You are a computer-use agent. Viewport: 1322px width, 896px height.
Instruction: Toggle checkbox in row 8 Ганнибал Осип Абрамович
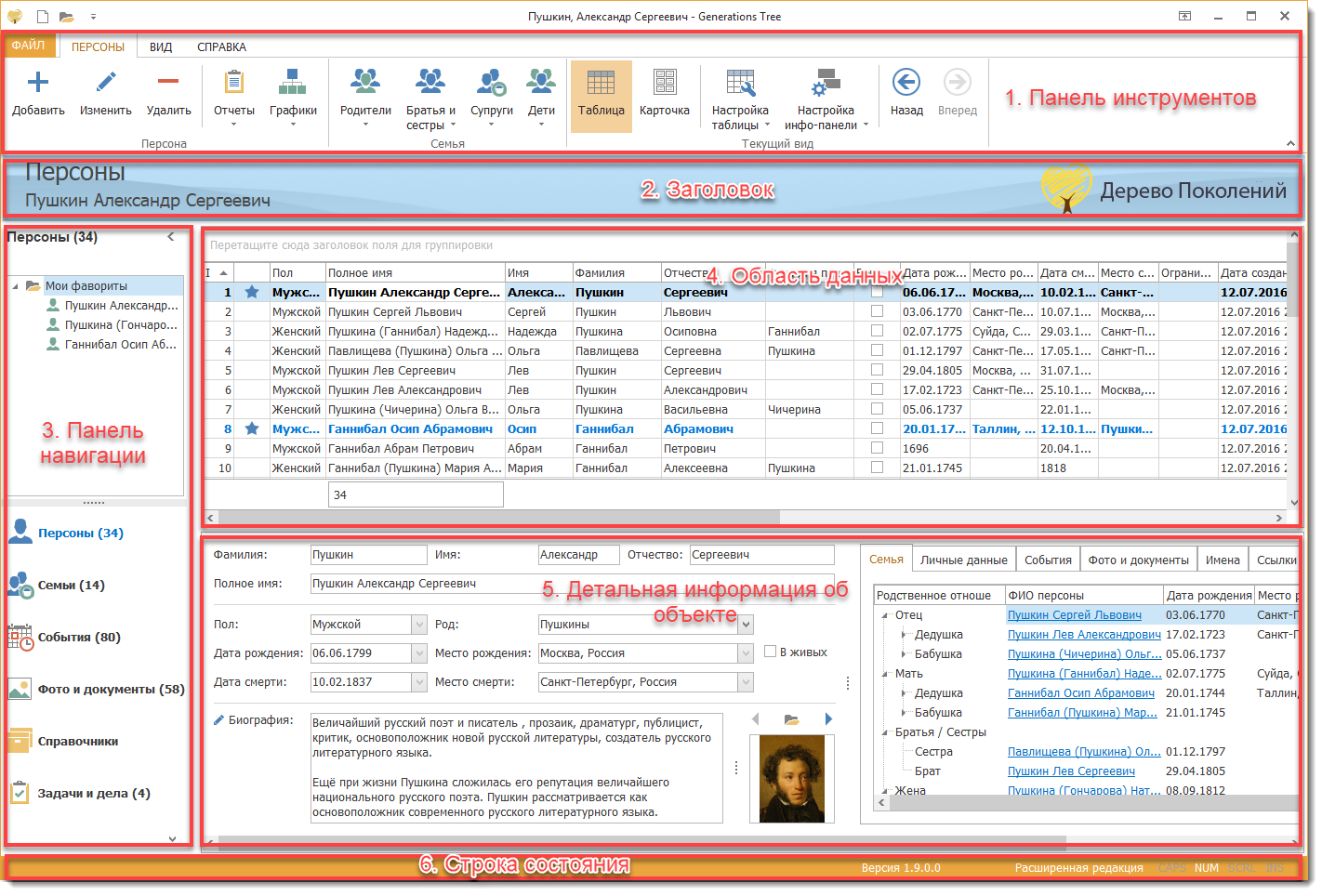(877, 428)
